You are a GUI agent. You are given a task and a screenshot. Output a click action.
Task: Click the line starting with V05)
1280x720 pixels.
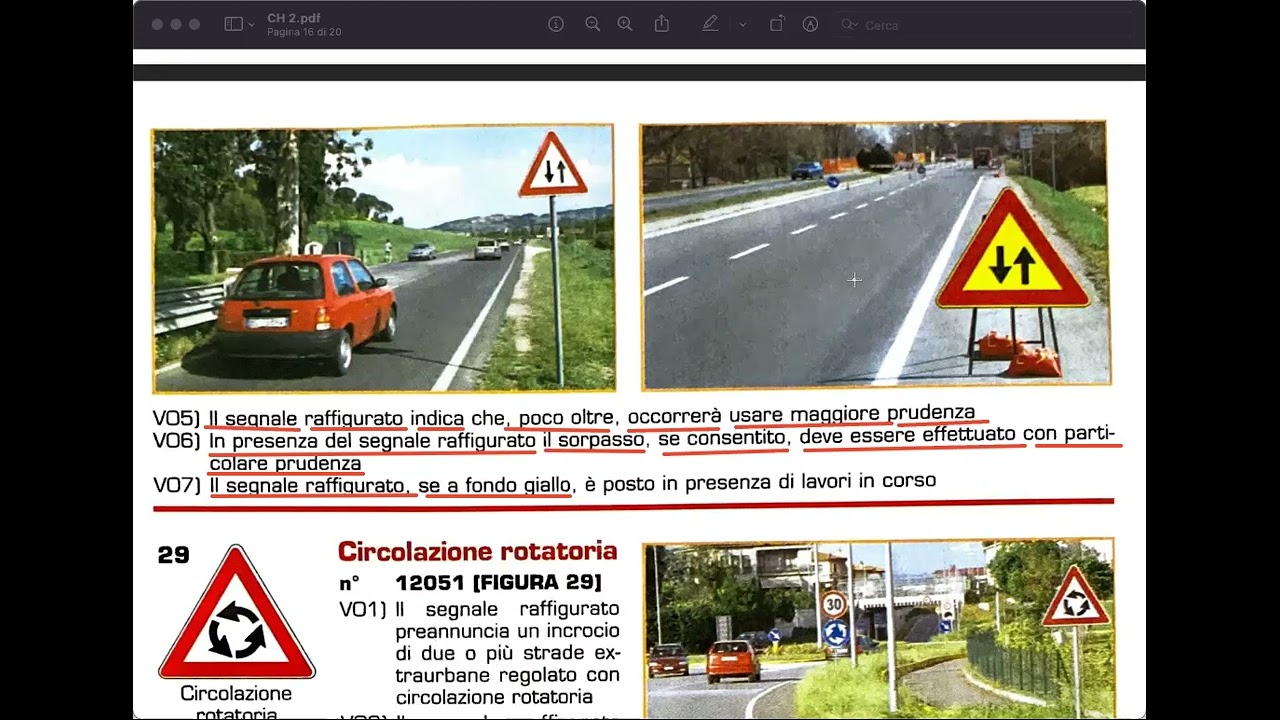tap(564, 415)
